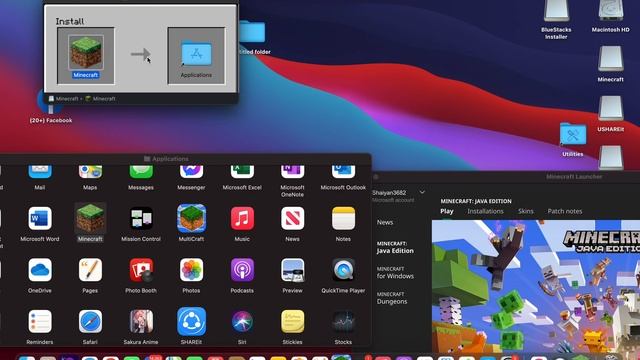Select the untitled folder on the desktop
Image resolution: width=640 pixels, height=360 pixels.
point(252,32)
